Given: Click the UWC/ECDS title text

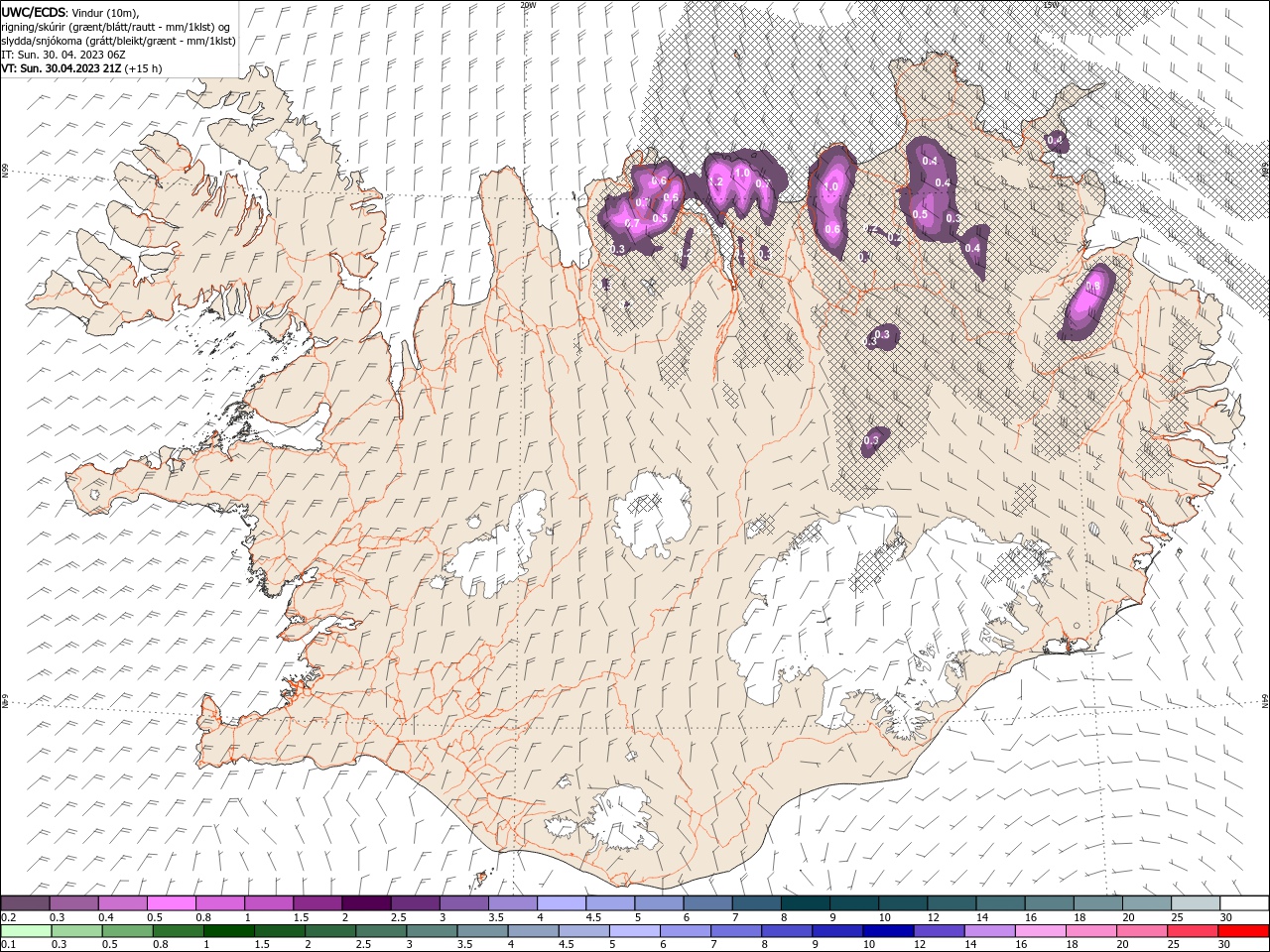Looking at the screenshot, I should [x=34, y=12].
